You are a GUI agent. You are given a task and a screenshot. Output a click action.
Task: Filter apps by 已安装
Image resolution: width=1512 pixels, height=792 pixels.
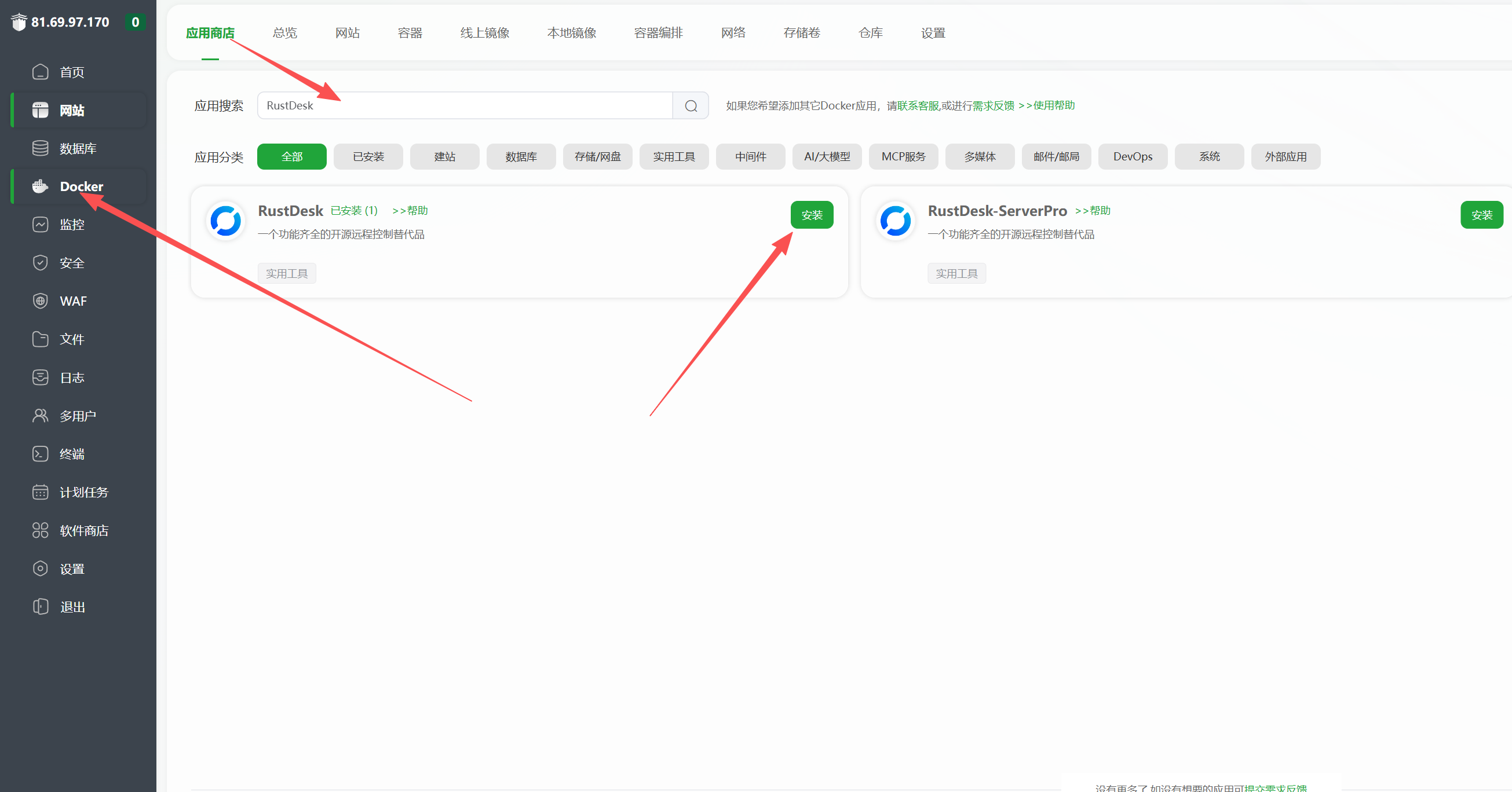368,157
